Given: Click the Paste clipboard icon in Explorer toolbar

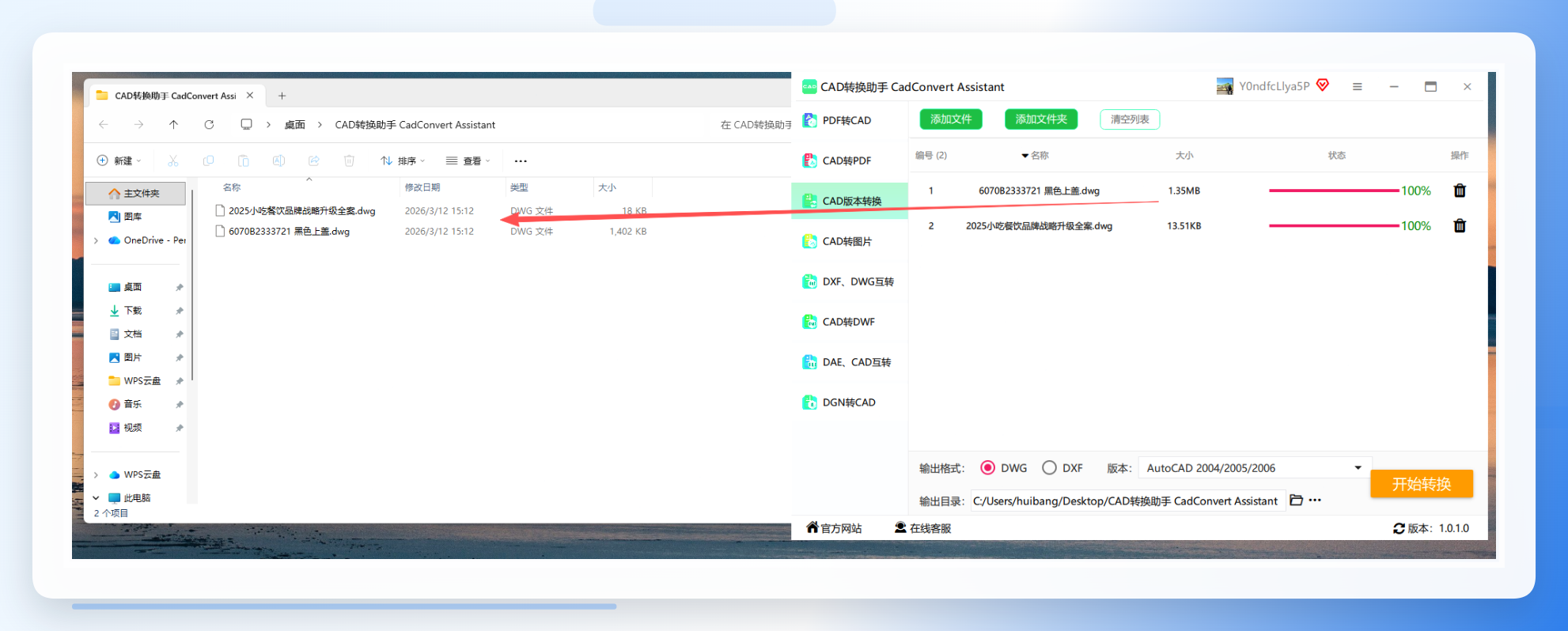Looking at the screenshot, I should (244, 161).
